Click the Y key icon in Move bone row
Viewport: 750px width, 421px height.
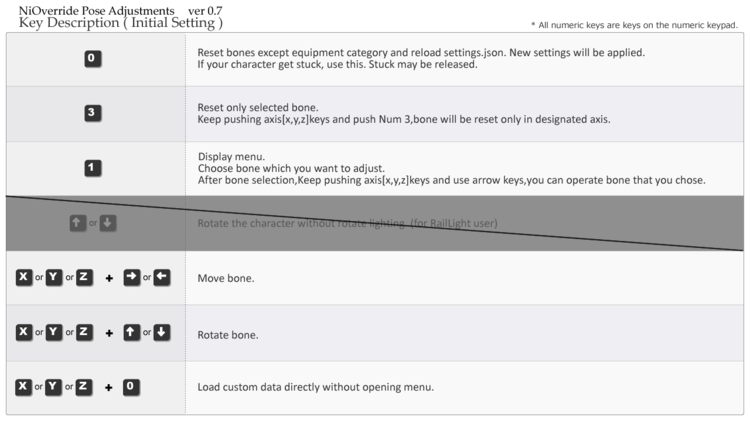point(54,277)
